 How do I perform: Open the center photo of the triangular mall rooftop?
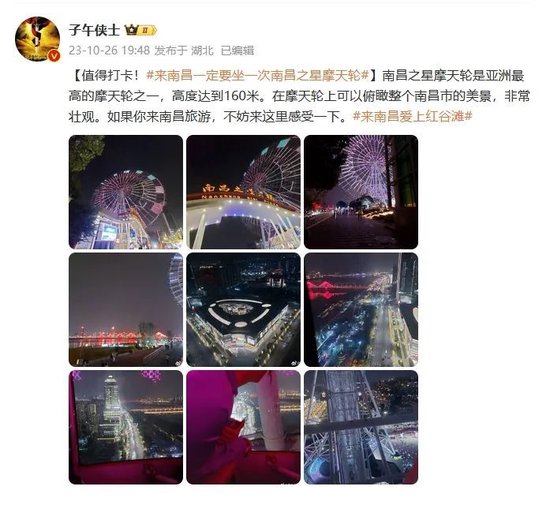[243, 310]
